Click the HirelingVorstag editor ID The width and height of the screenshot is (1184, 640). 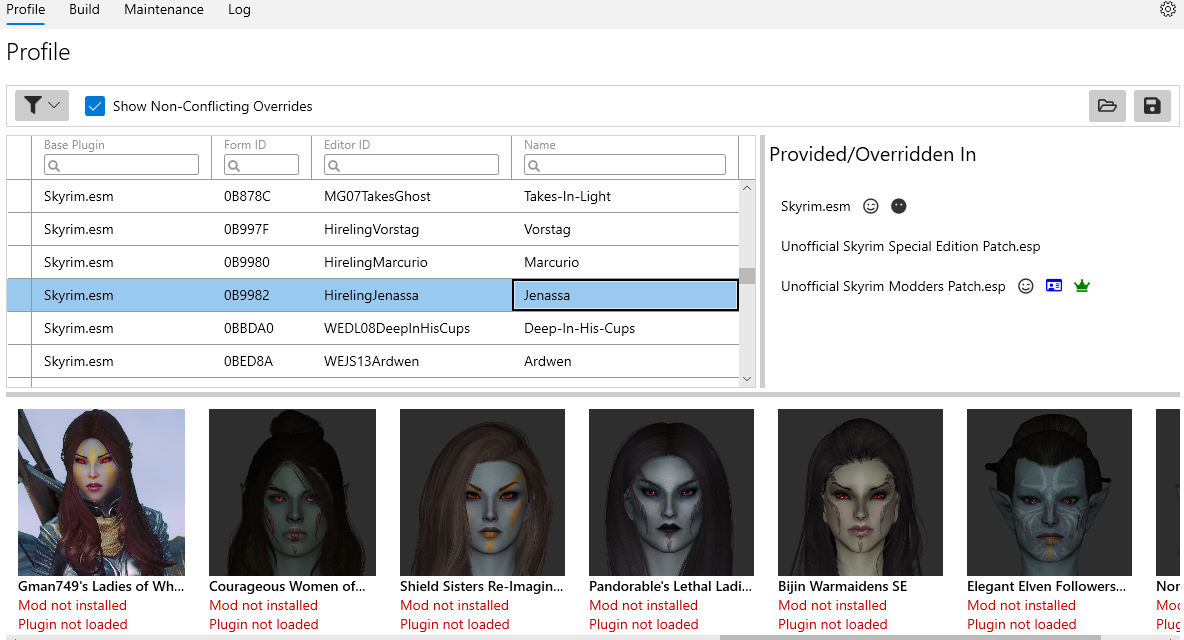pyautogui.click(x=372, y=229)
